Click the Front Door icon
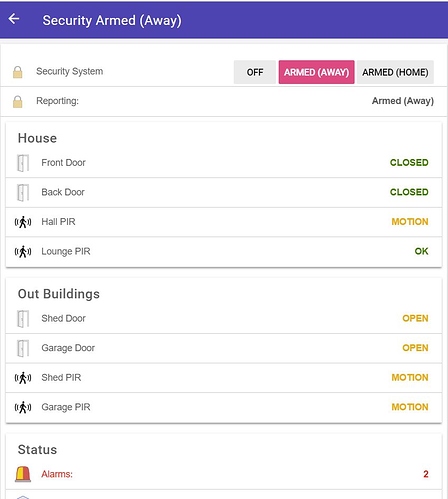The height and width of the screenshot is (499, 448). tap(23, 163)
